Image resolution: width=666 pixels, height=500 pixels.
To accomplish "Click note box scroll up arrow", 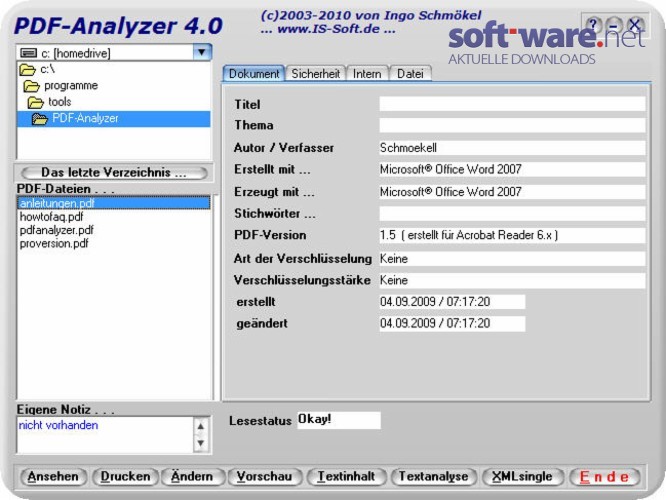I will pyautogui.click(x=201, y=426).
